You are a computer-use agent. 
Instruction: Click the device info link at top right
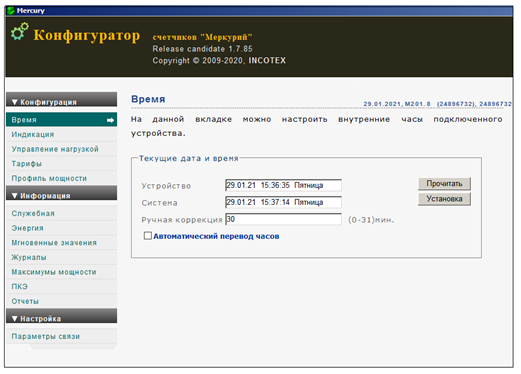pos(437,104)
